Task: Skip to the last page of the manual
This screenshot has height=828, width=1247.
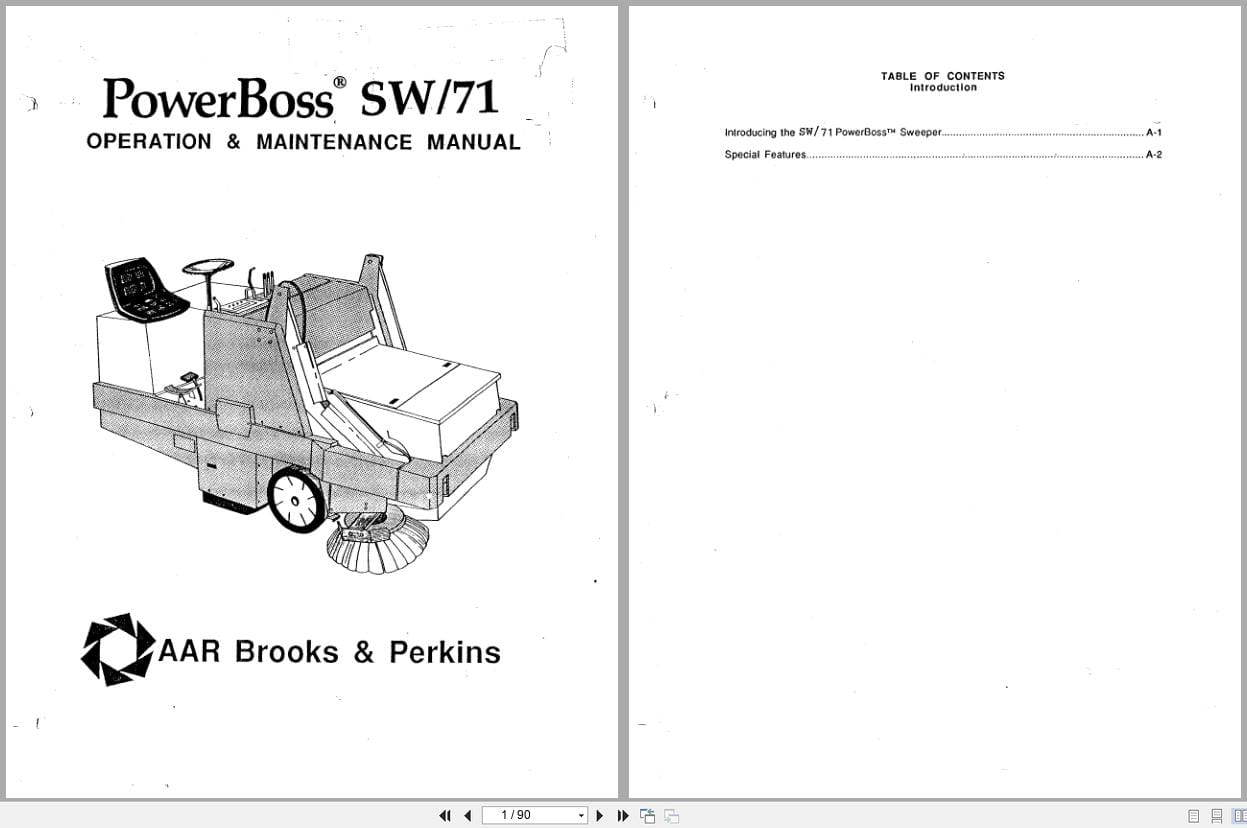Action: [622, 815]
